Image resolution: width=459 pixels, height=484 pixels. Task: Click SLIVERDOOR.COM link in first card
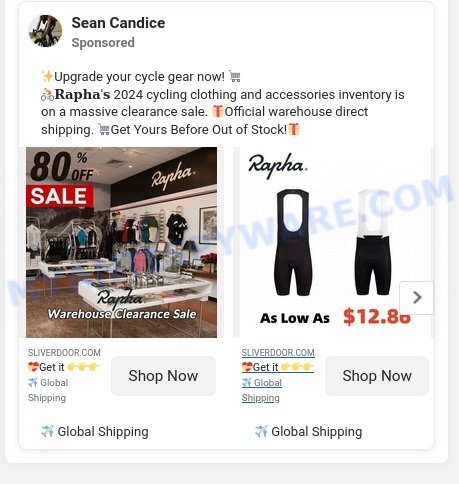[x=64, y=353]
